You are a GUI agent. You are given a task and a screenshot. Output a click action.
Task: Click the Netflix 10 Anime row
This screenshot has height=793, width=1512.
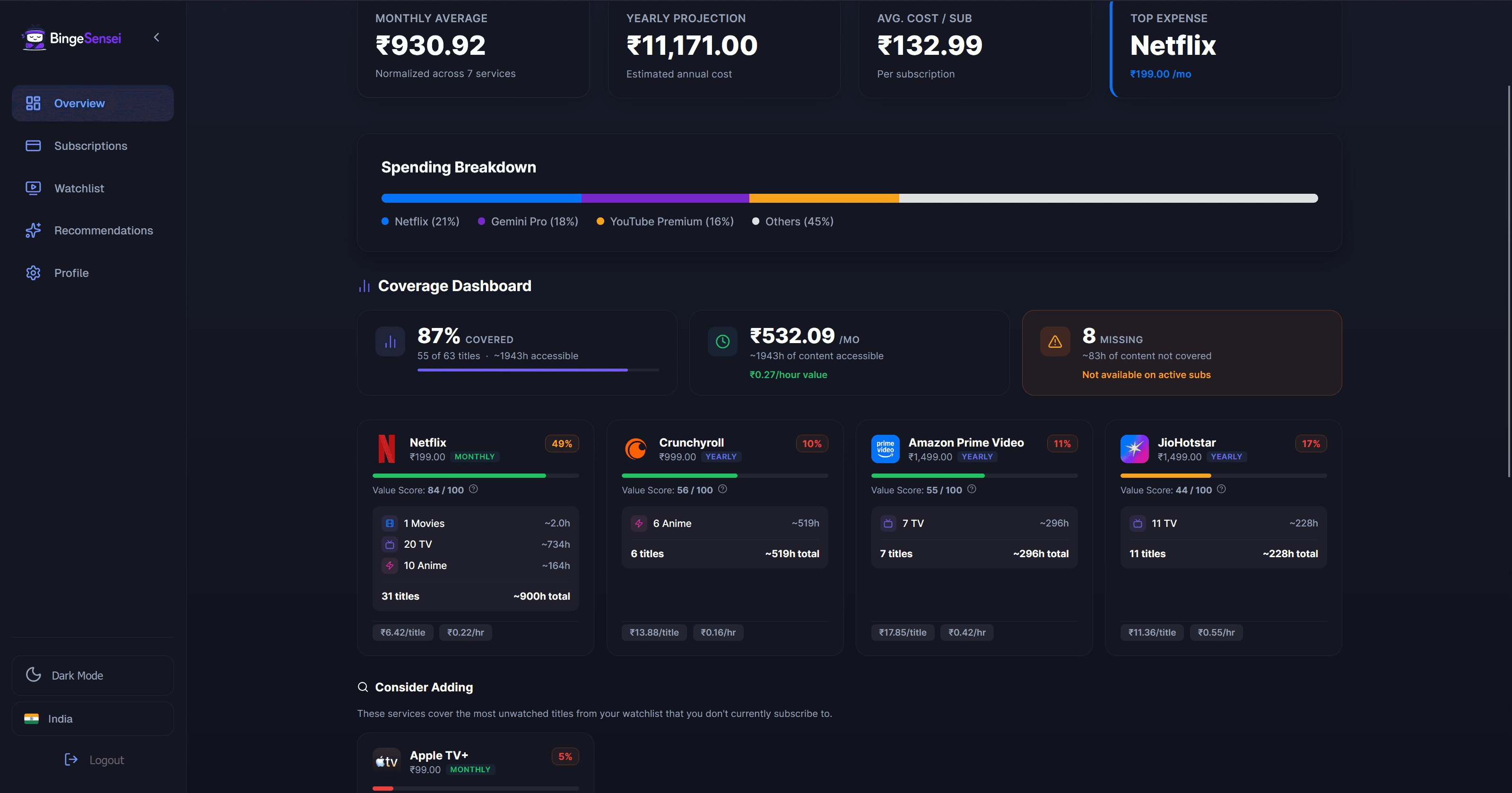click(x=476, y=565)
